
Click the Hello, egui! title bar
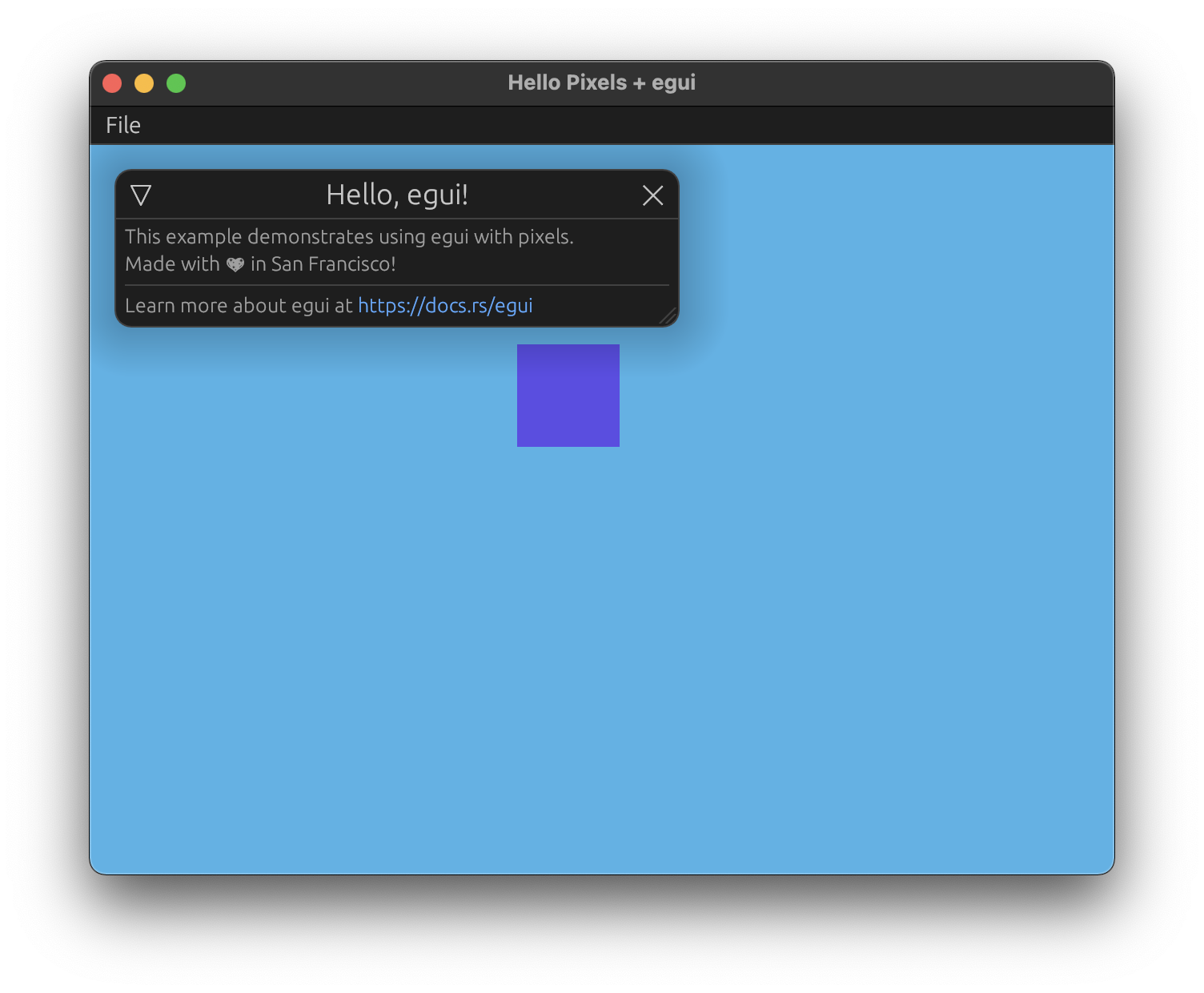397,195
